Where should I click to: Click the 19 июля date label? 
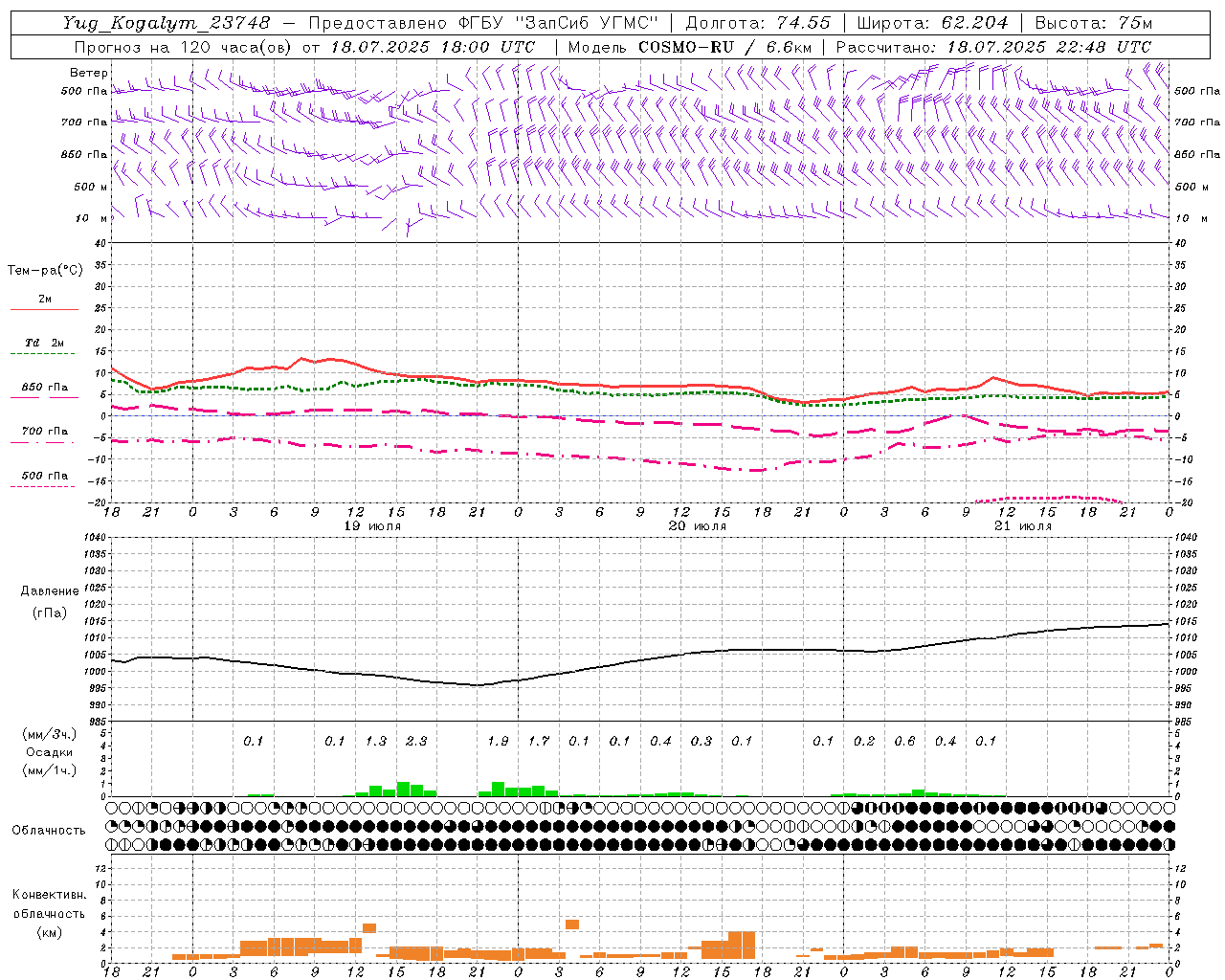(371, 526)
